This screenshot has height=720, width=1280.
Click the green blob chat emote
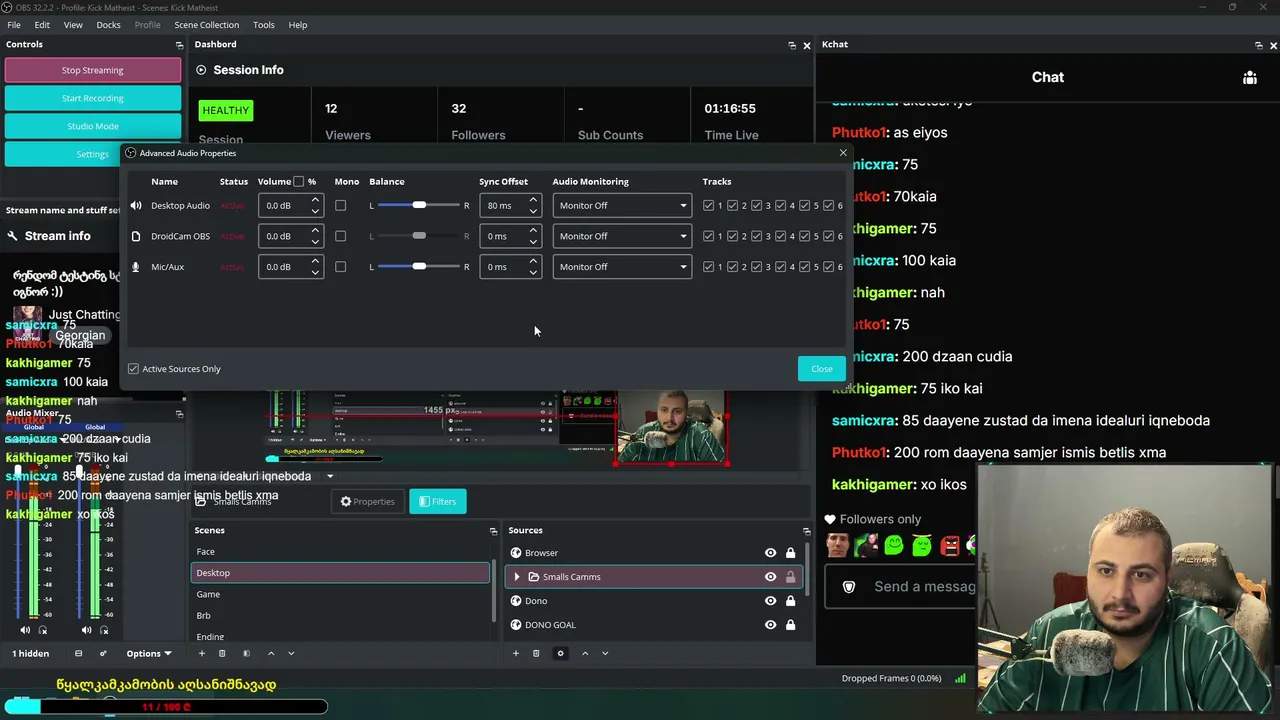tap(894, 545)
